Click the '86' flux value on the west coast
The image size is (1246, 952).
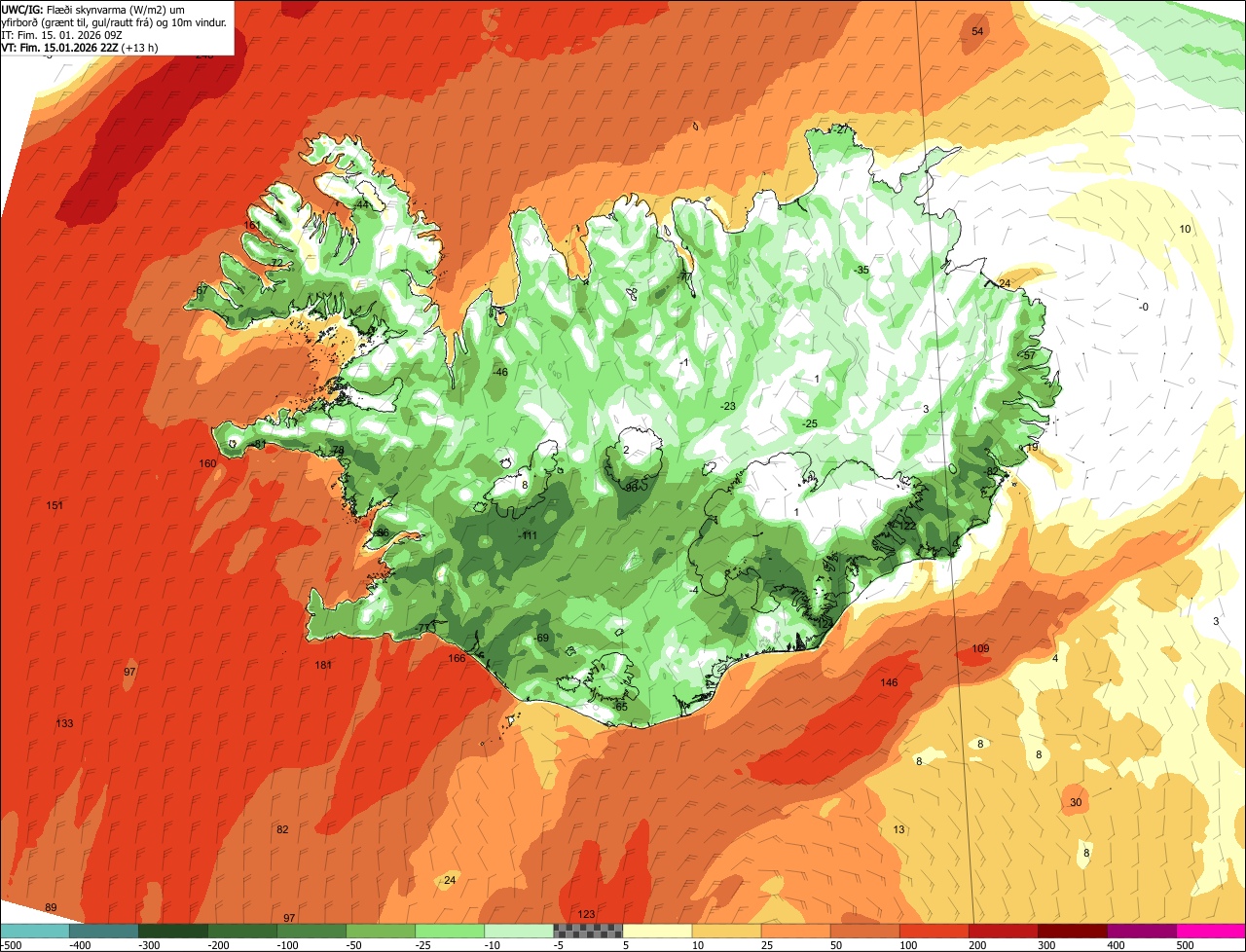(383, 532)
